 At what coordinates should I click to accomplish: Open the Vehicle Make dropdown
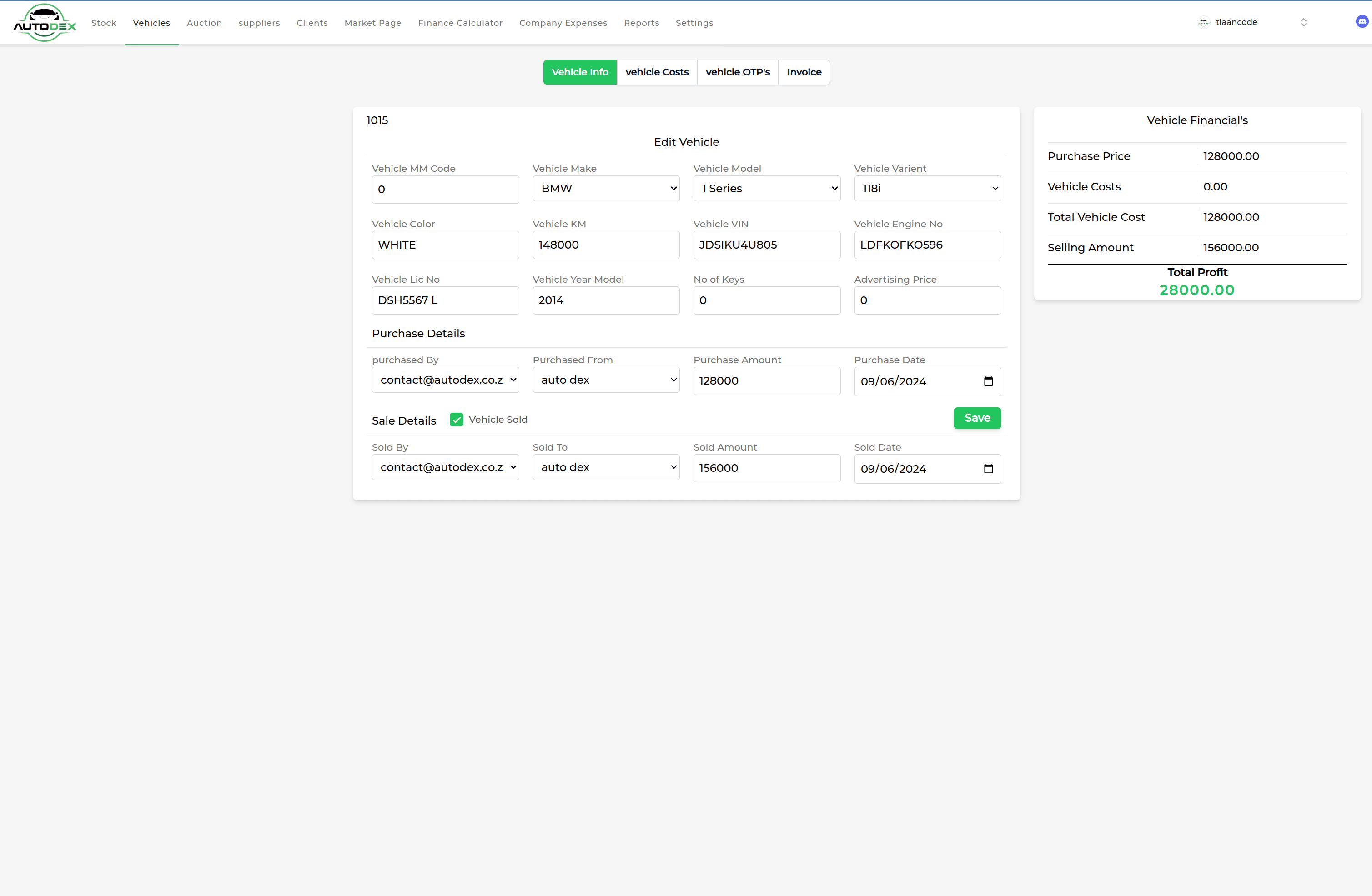click(x=606, y=188)
